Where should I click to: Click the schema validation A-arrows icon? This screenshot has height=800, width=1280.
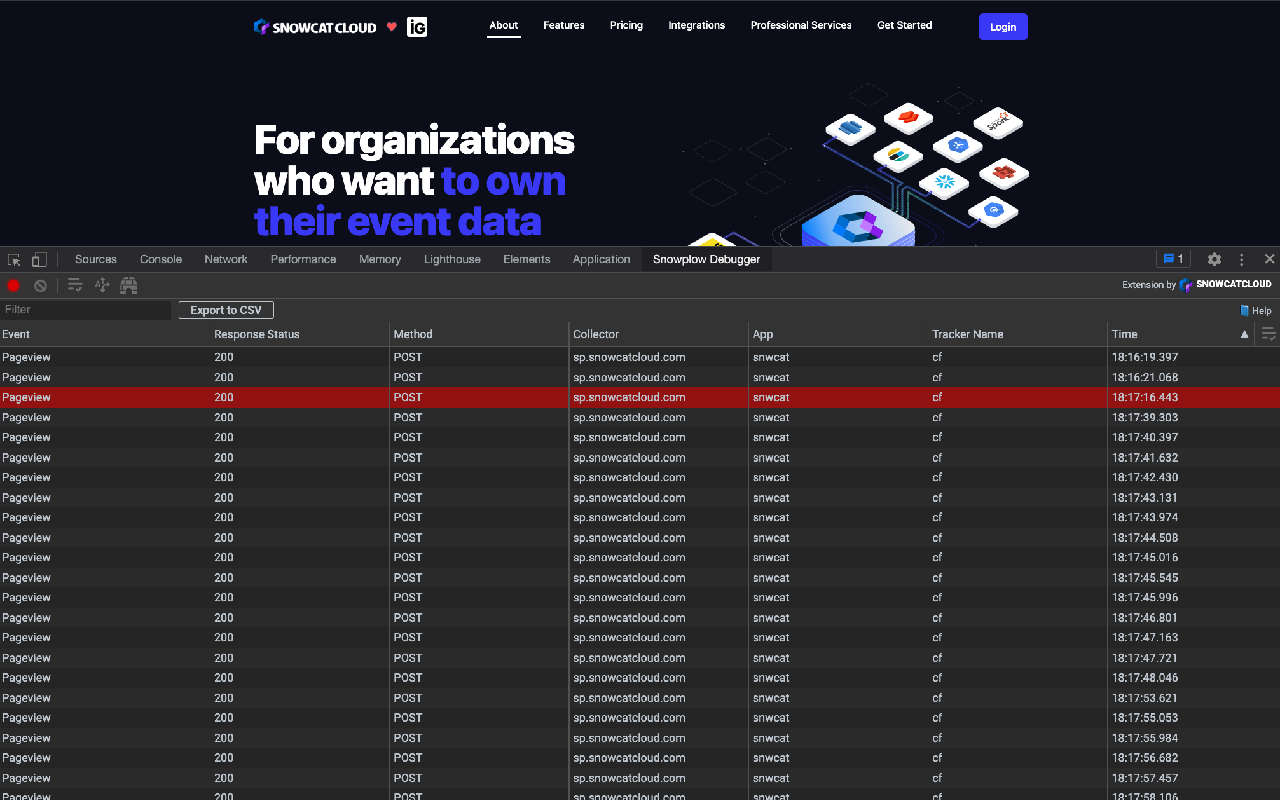coord(101,285)
